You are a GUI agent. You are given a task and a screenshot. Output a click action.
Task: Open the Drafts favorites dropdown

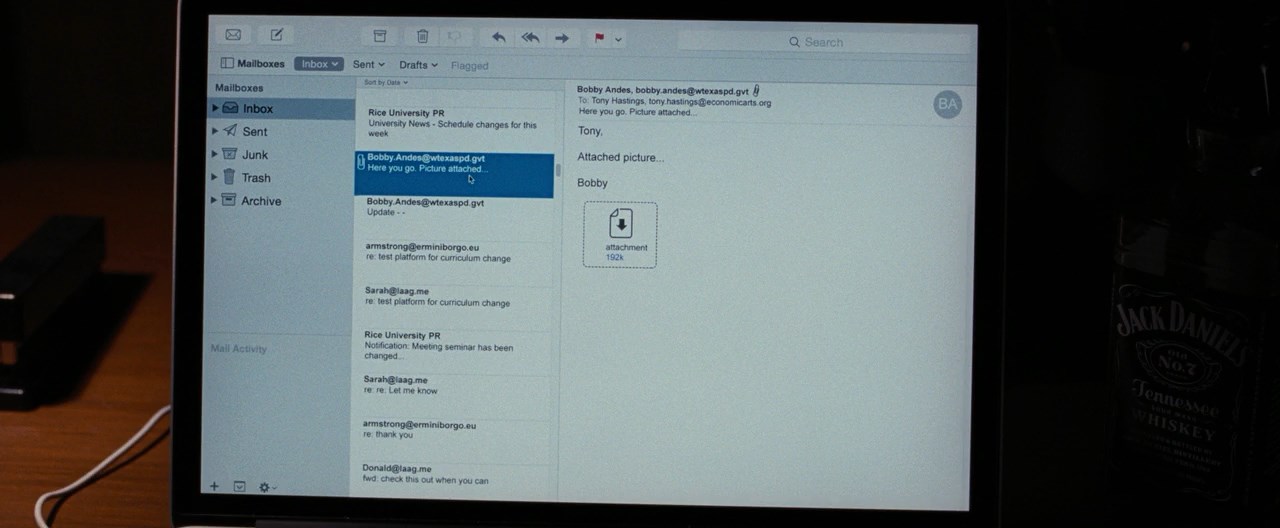pos(418,65)
